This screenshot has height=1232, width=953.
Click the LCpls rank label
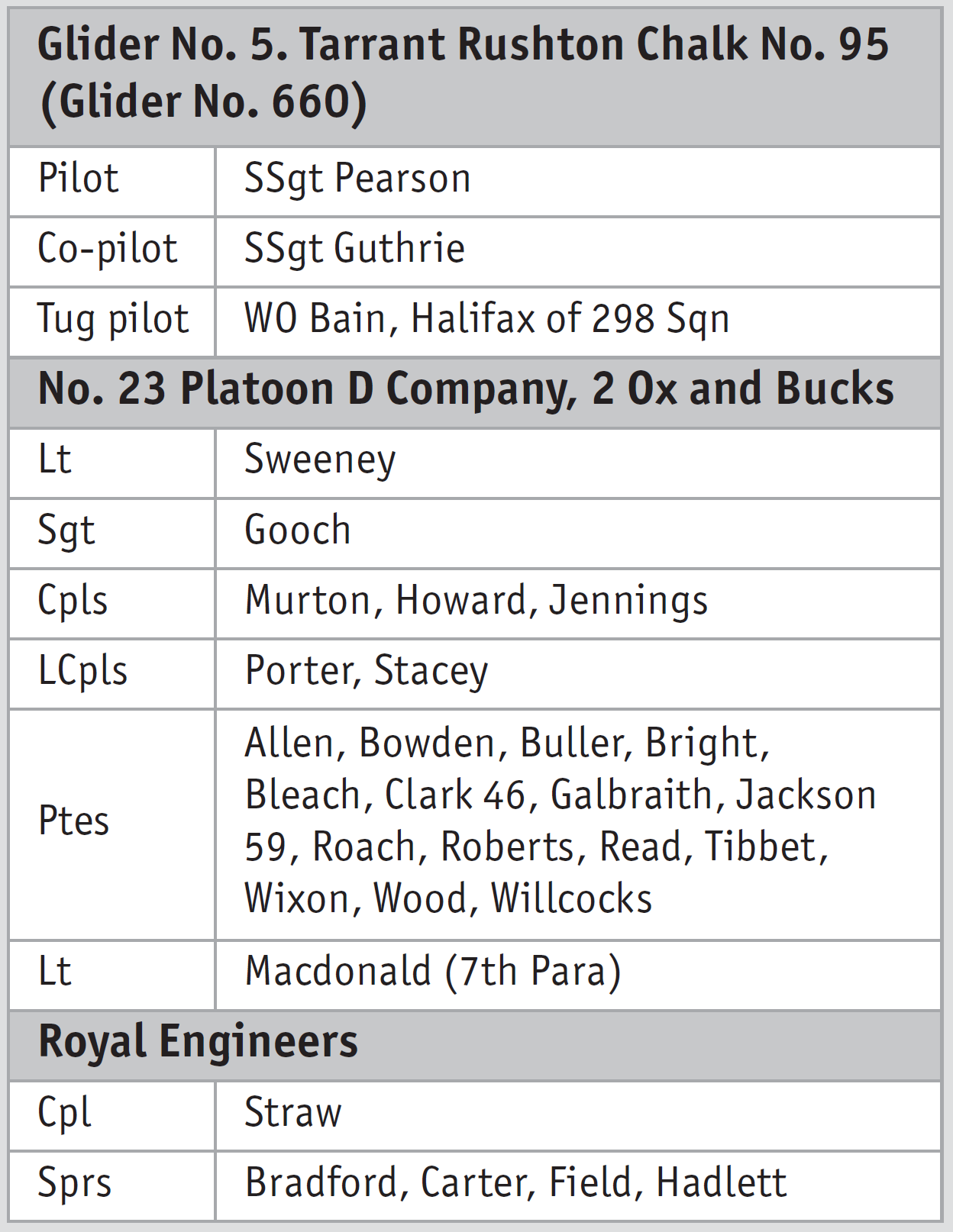pos(82,672)
